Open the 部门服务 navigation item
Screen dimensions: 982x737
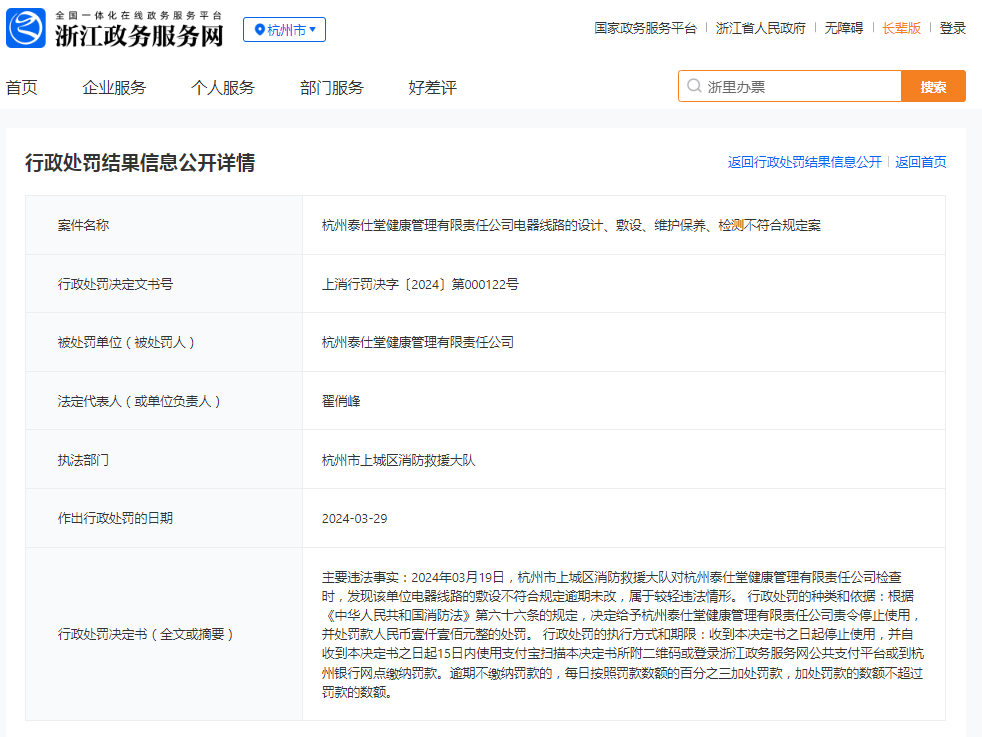pos(332,88)
